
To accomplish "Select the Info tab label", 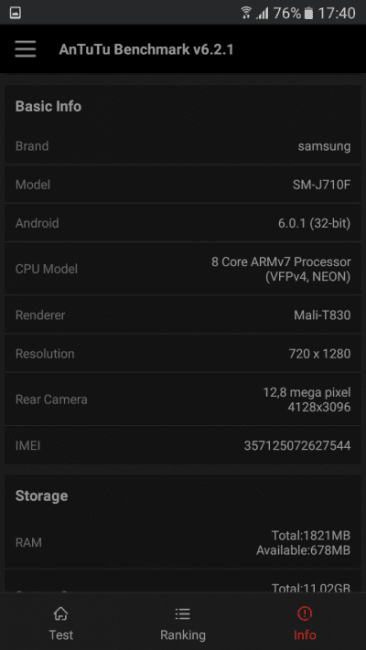I will click(305, 635).
